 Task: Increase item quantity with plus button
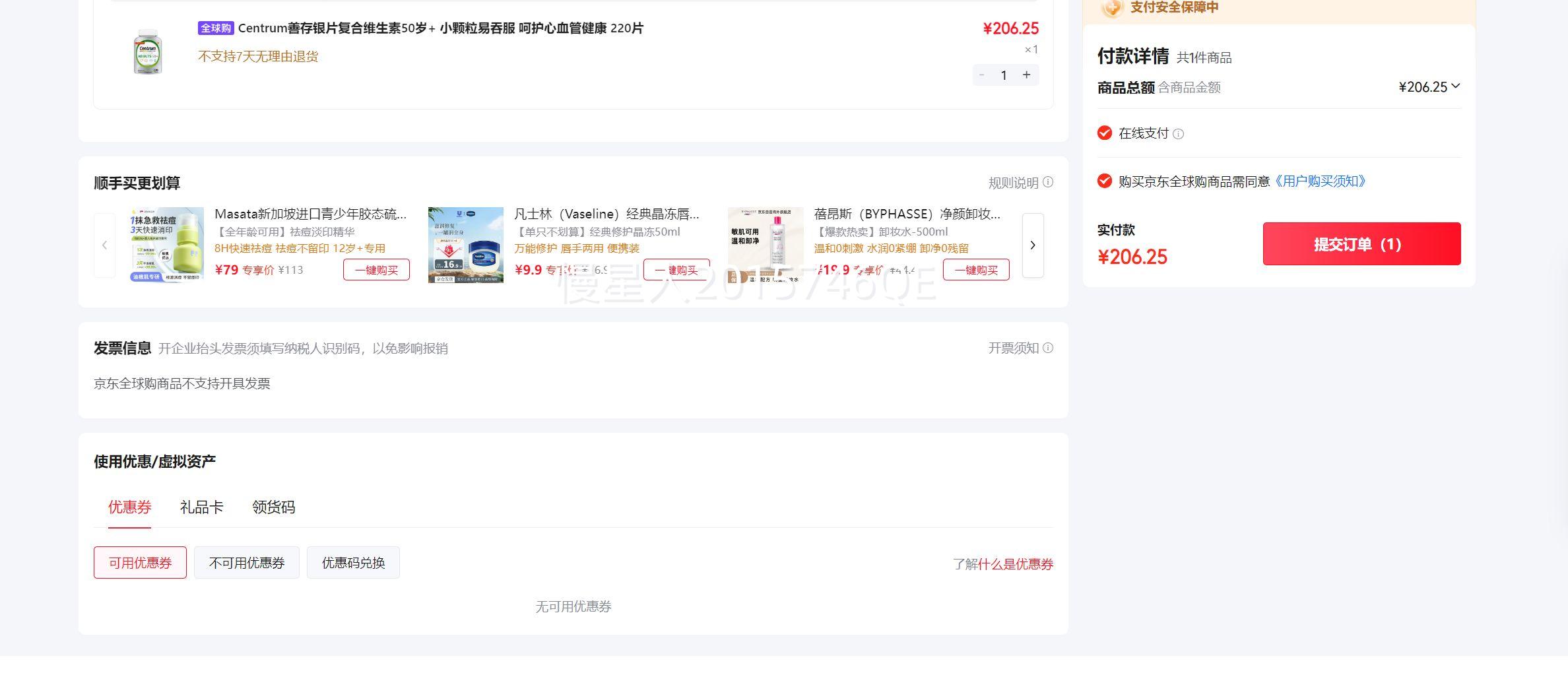[1026, 75]
